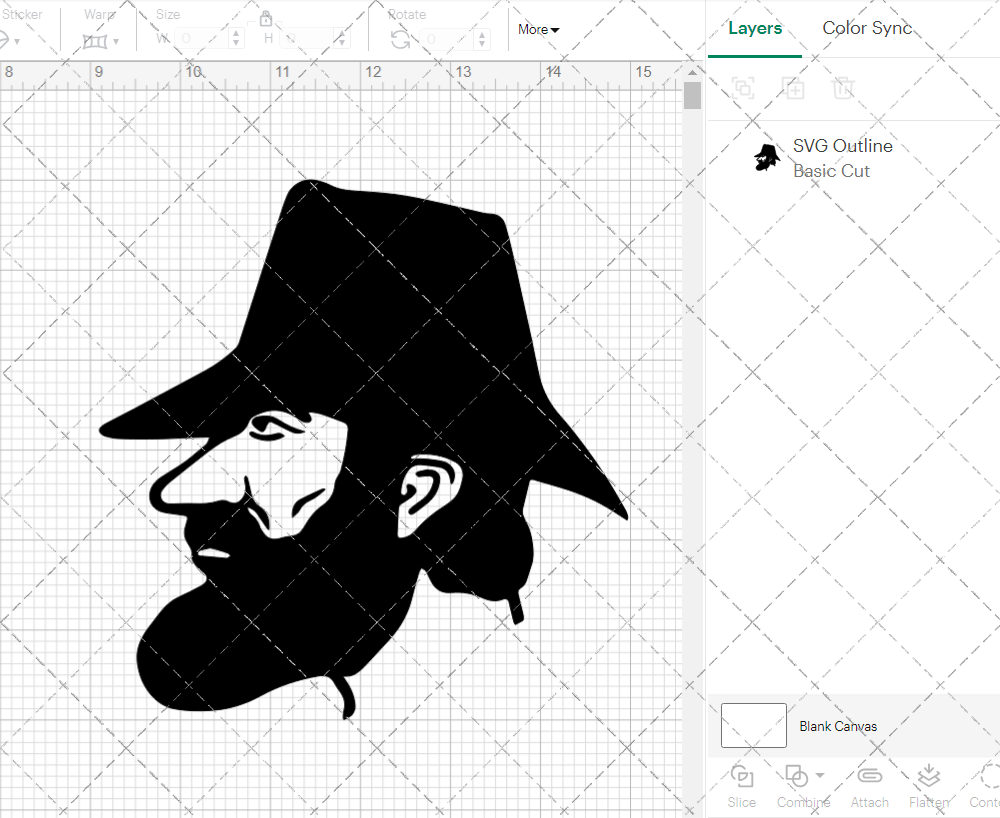
Task: Click the Duplicate layer icon
Action: click(x=794, y=89)
